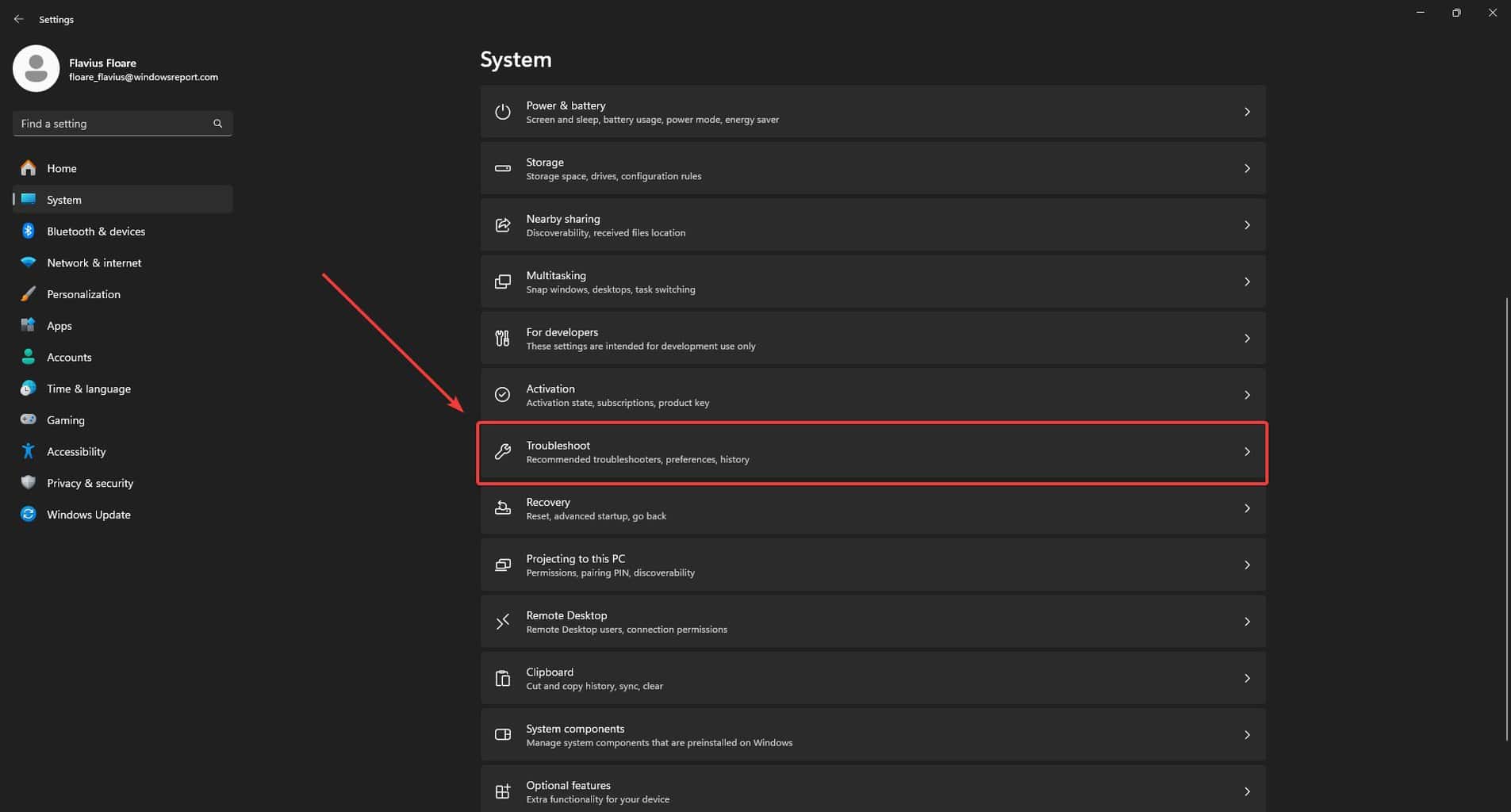Click the Network wifi icon in sidebar

(29, 262)
